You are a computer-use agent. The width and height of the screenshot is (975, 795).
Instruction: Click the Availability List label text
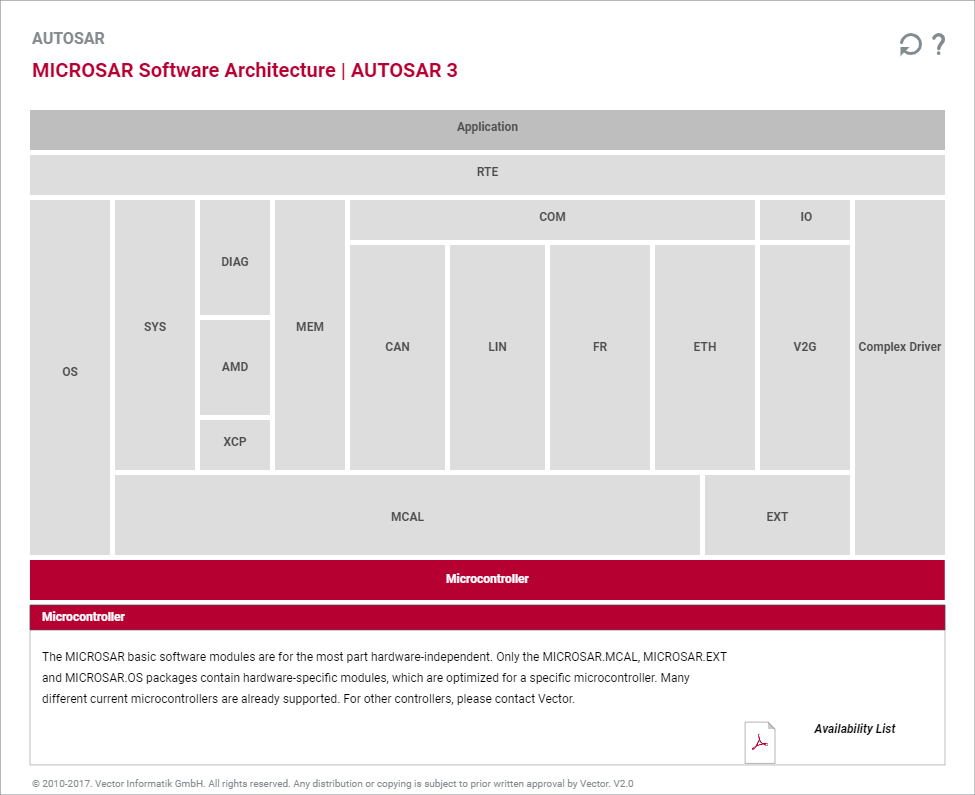click(855, 729)
